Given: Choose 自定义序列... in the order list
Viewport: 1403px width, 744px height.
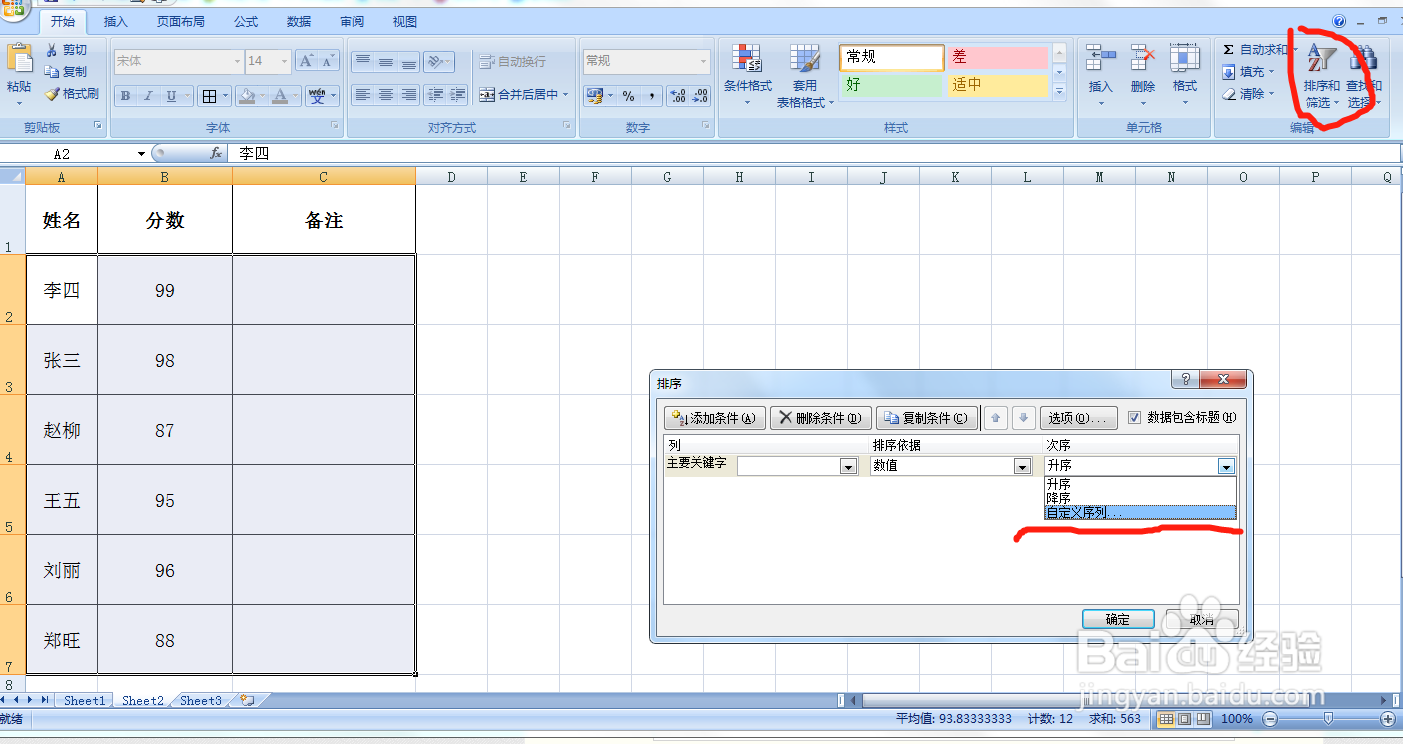Looking at the screenshot, I should click(1140, 512).
